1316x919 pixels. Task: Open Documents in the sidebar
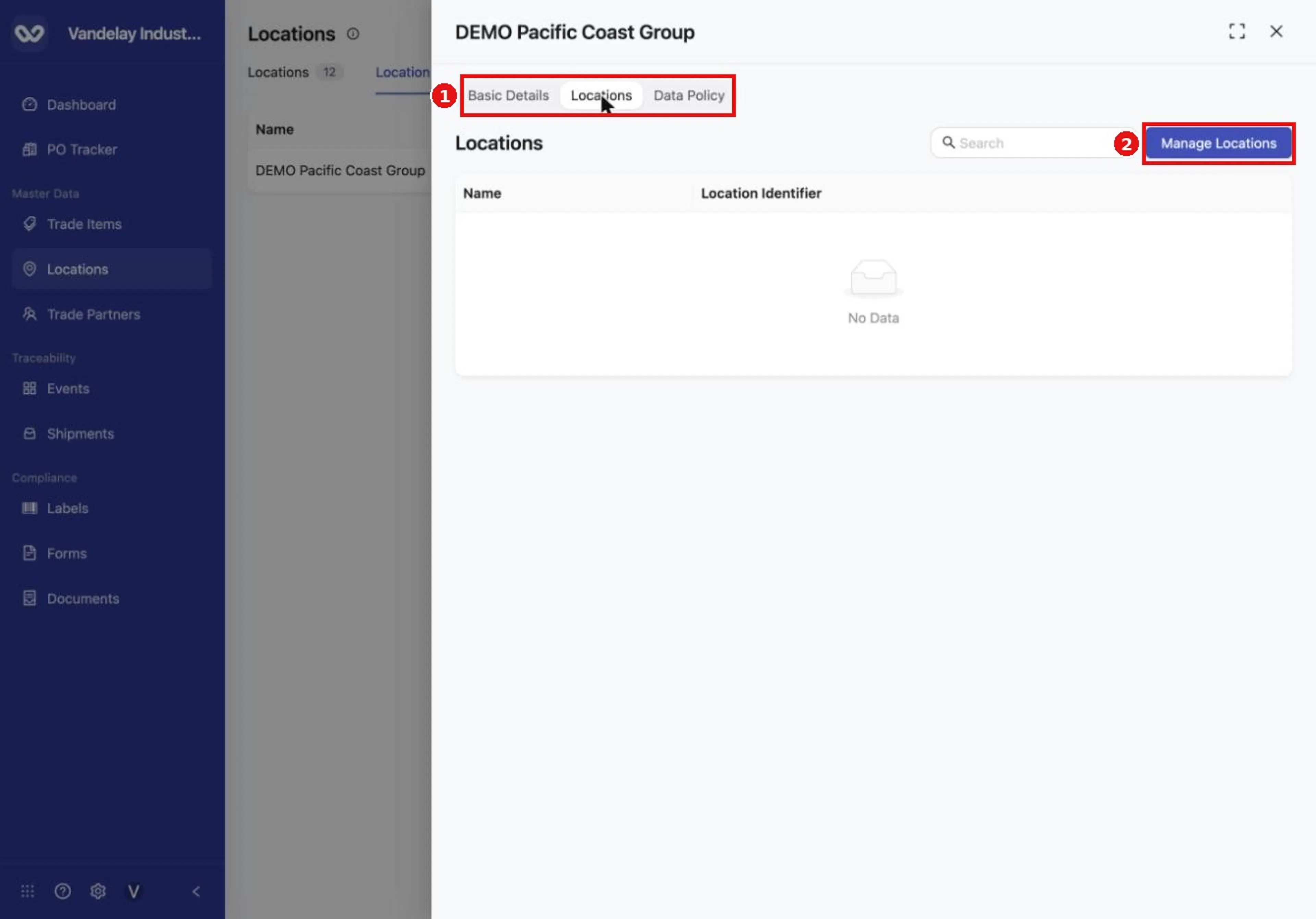pyautogui.click(x=112, y=599)
